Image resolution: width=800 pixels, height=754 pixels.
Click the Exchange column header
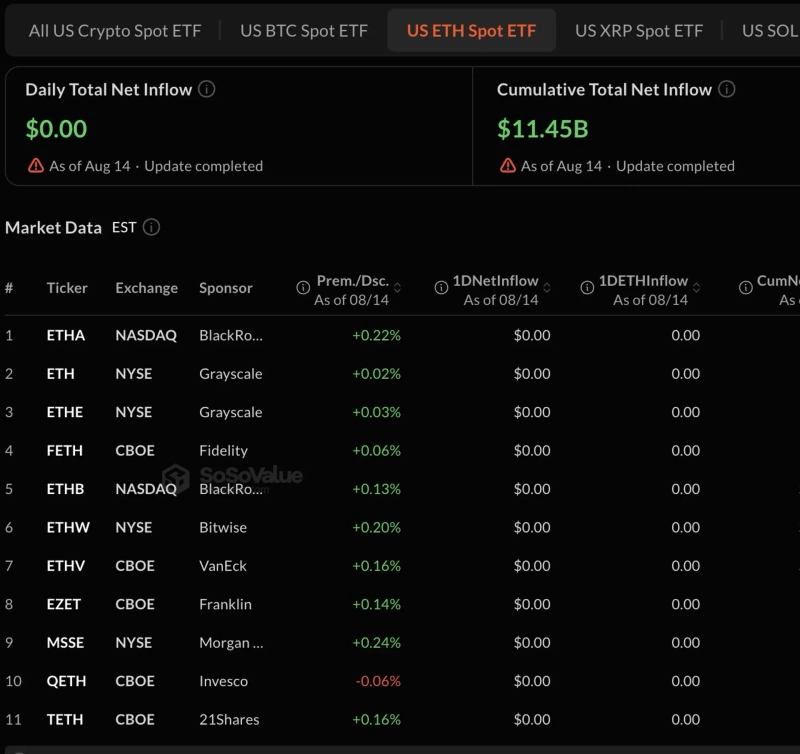tap(146, 288)
